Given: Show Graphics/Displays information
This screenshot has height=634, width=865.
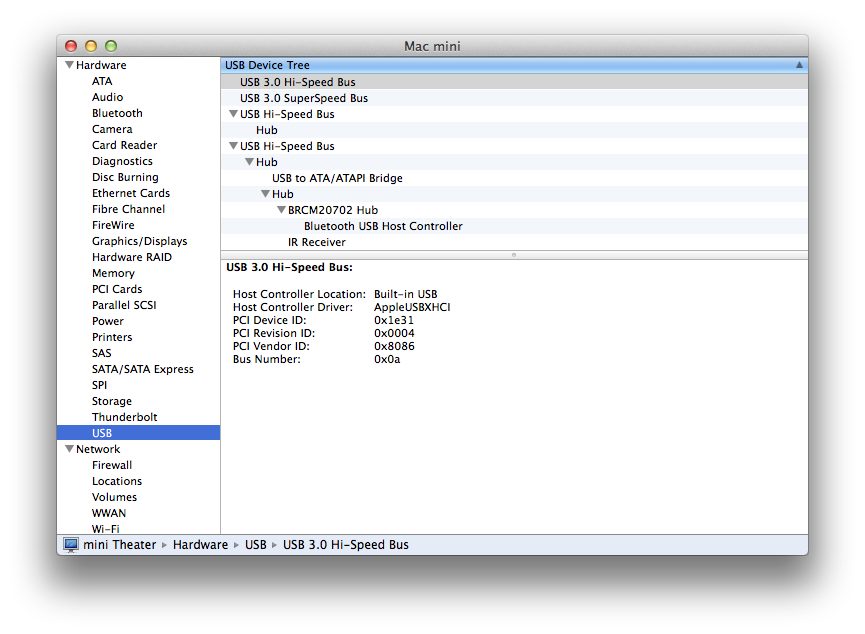Looking at the screenshot, I should point(140,241).
